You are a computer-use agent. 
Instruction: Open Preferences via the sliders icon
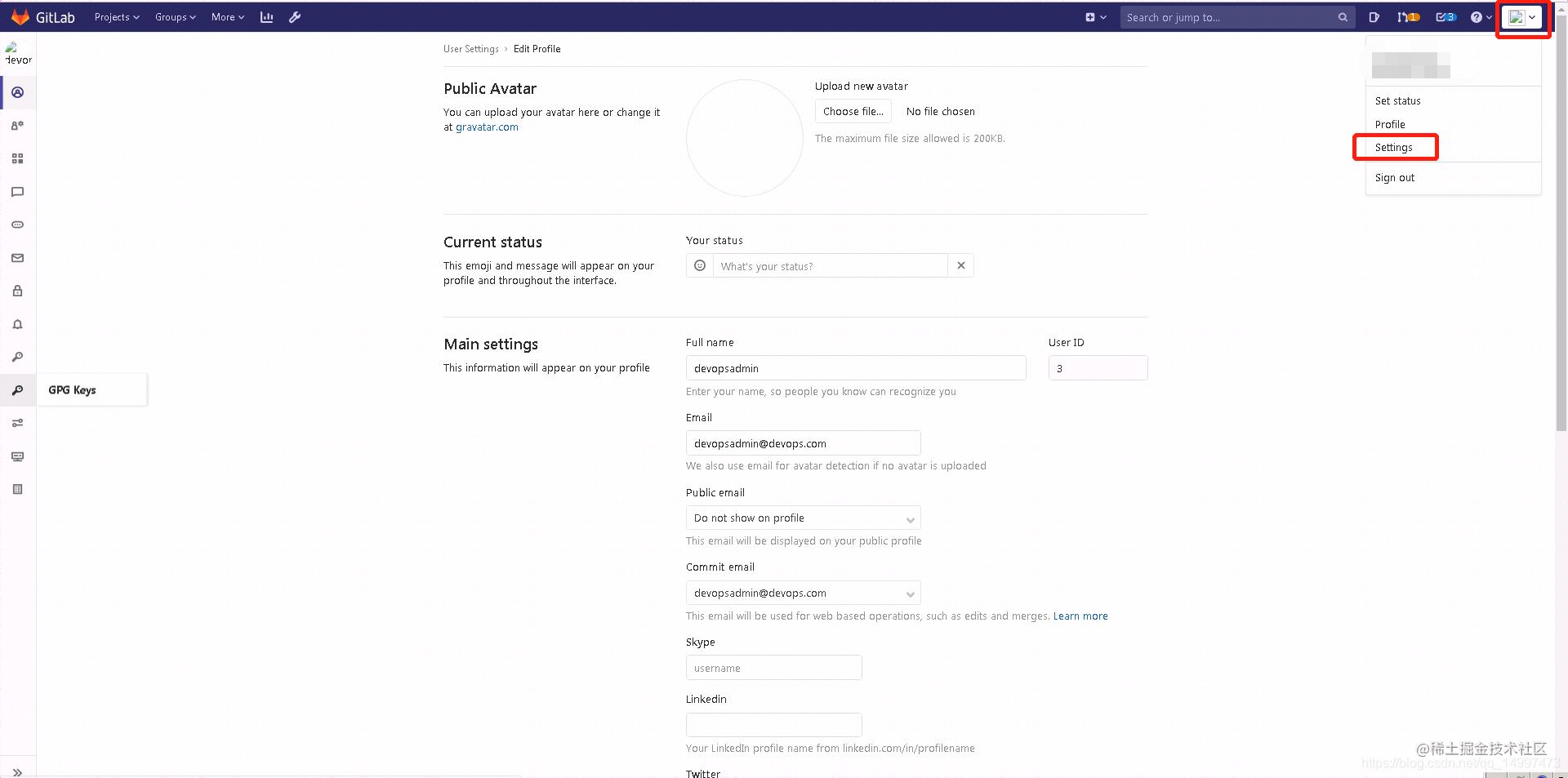(18, 423)
